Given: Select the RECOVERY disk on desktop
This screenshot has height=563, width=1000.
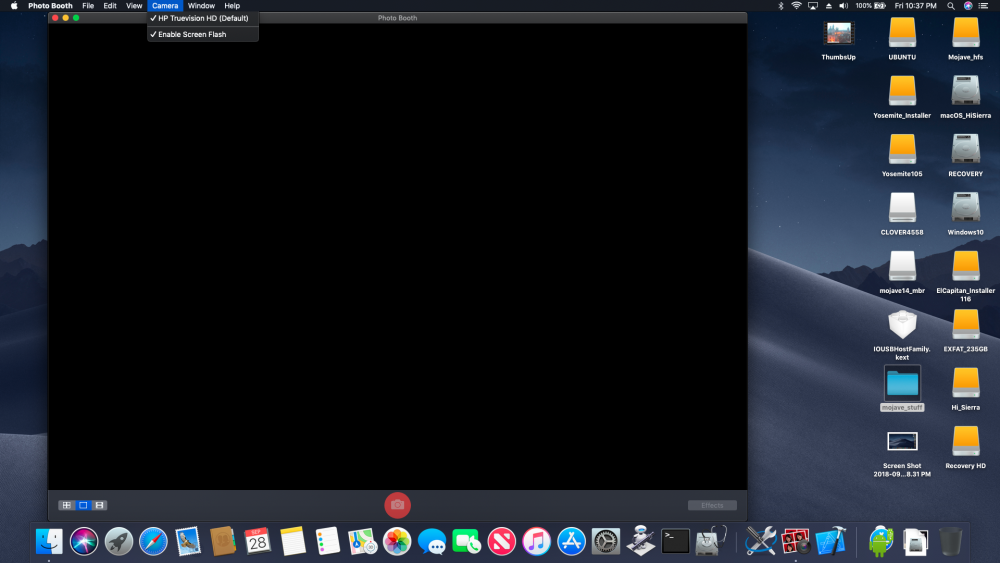Looking at the screenshot, I should tap(966, 150).
